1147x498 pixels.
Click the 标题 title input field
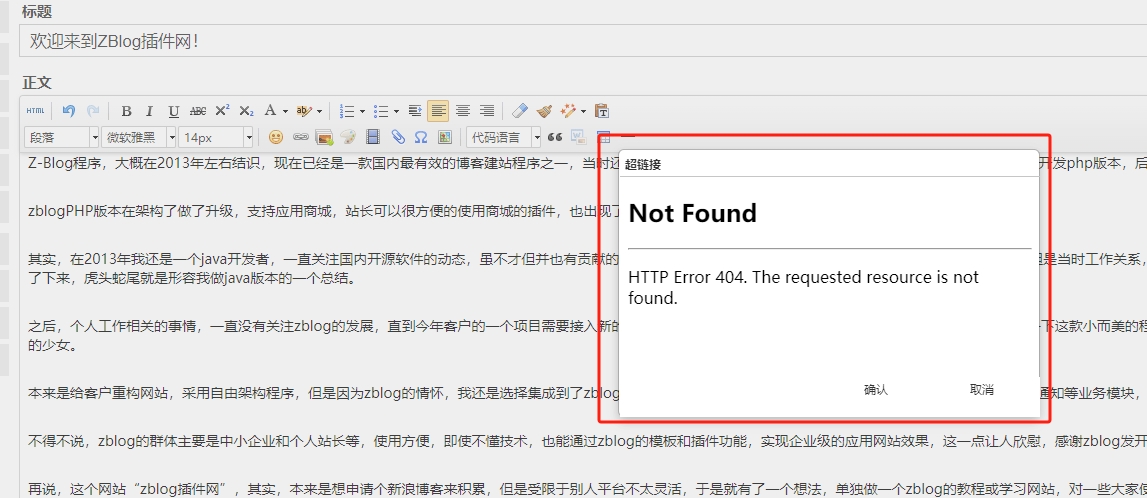tap(584, 41)
